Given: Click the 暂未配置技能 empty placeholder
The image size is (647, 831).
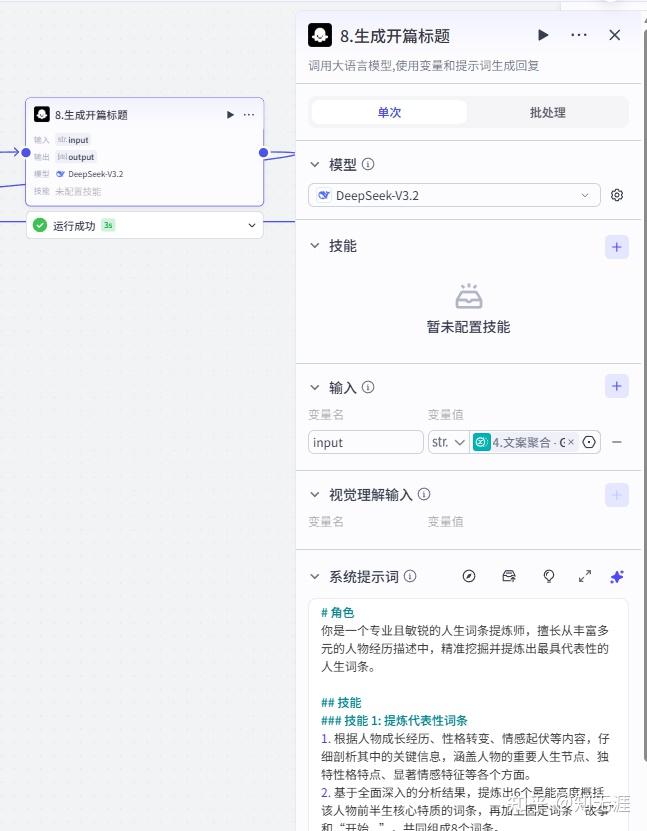Looking at the screenshot, I should point(468,310).
